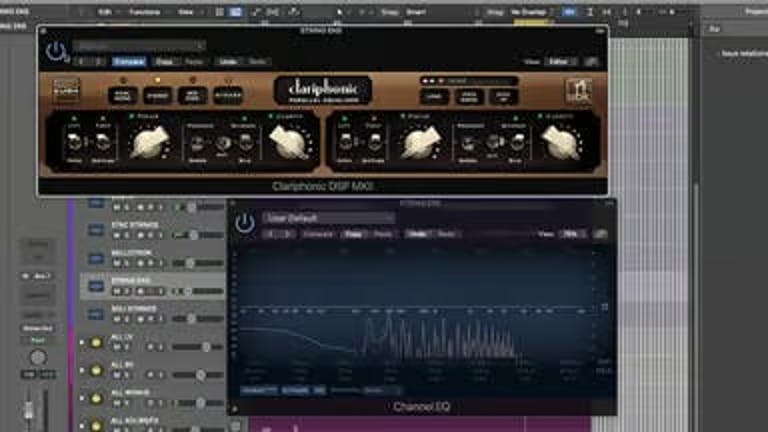Viewport: 768px width, 432px height.
Task: Flip the right channel Lift switch
Action: click(345, 142)
